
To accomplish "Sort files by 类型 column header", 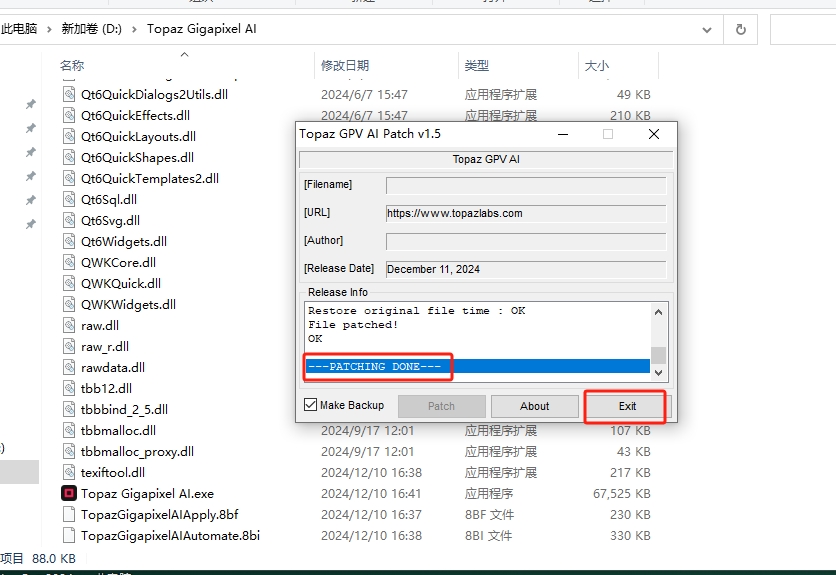I will 477,65.
